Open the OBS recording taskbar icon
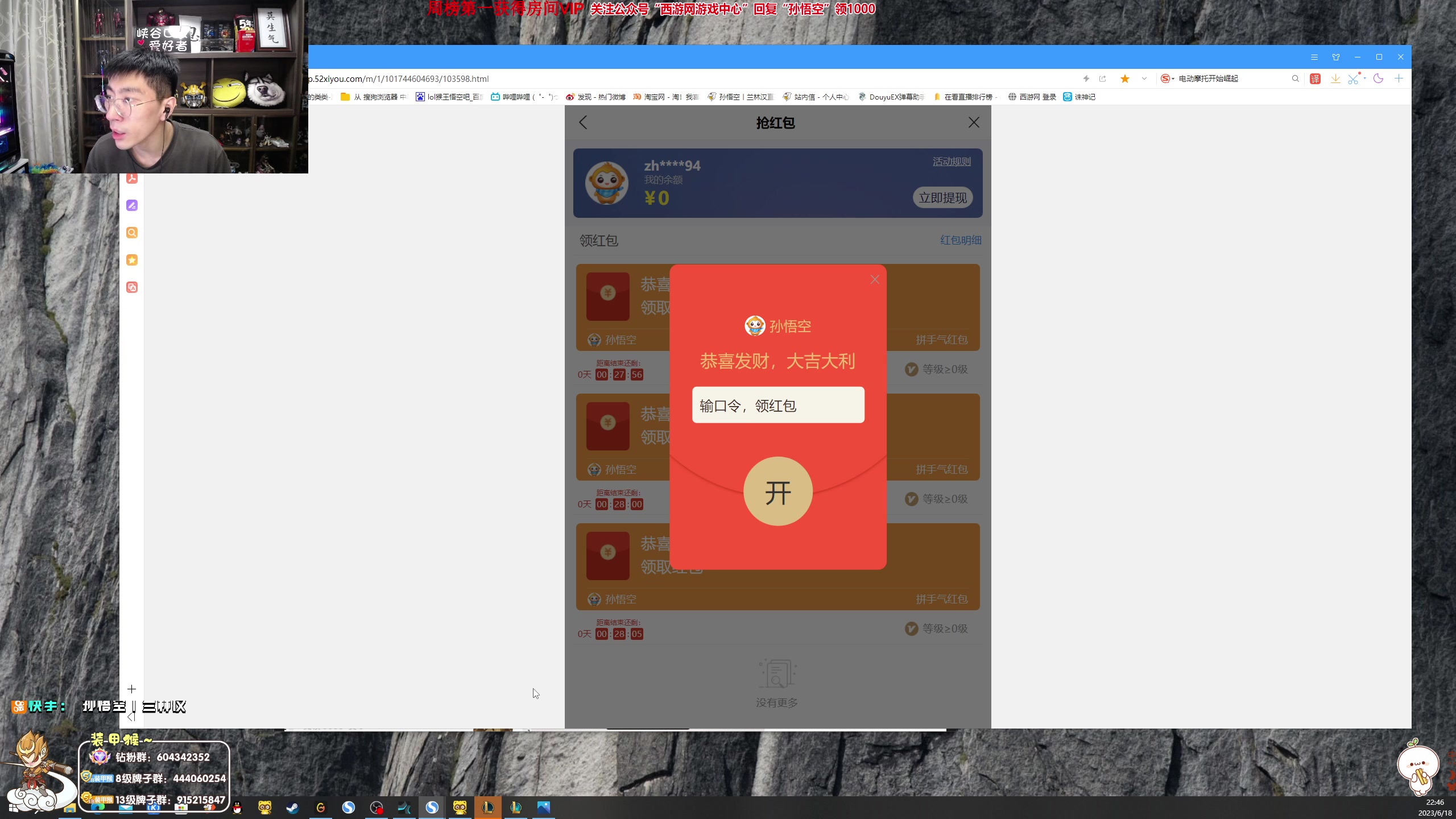Viewport: 1456px width, 819px height. (x=377, y=808)
